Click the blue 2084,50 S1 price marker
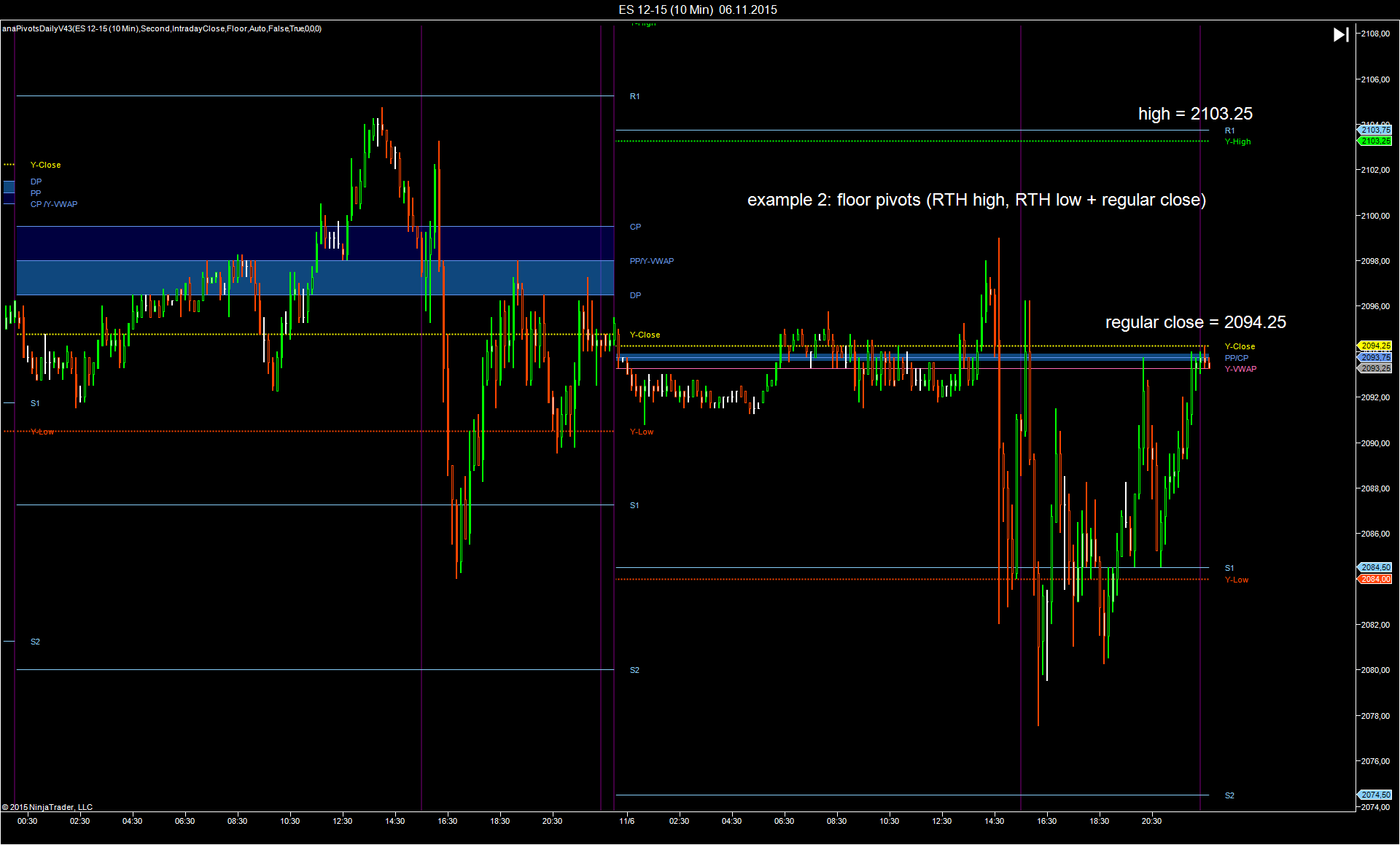 1375,568
